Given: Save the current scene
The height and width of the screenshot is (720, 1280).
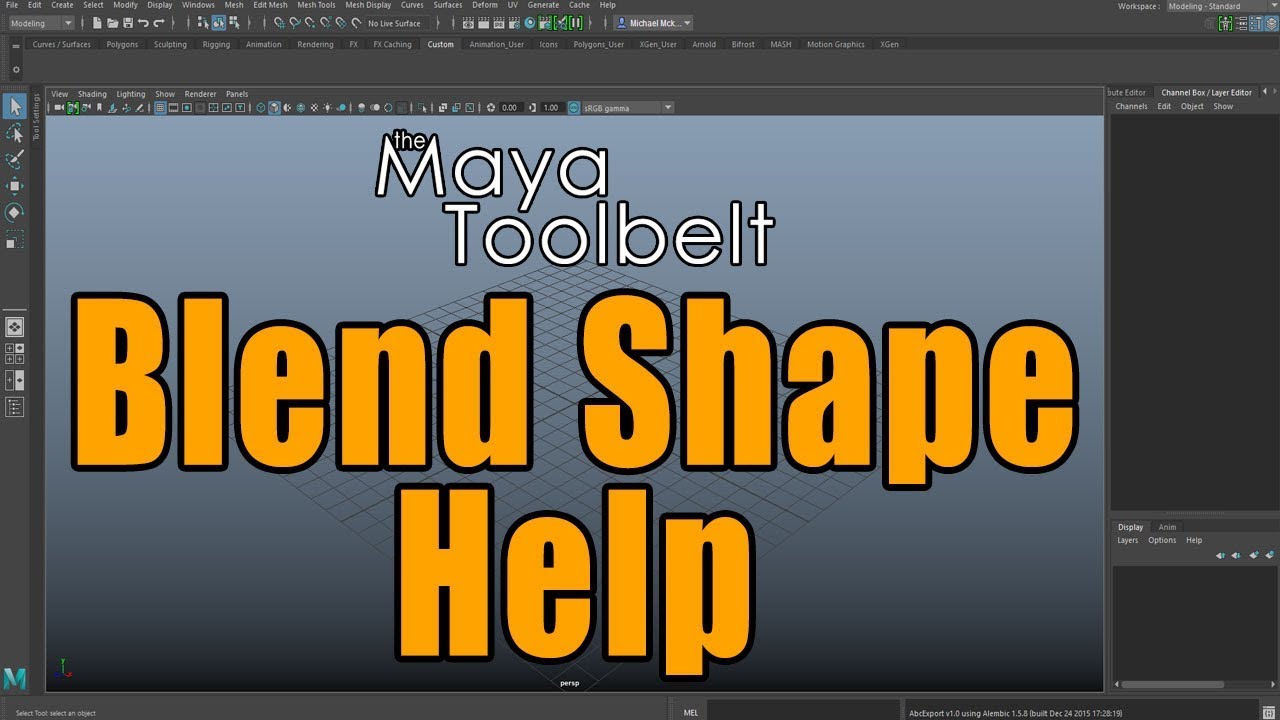Looking at the screenshot, I should point(128,22).
